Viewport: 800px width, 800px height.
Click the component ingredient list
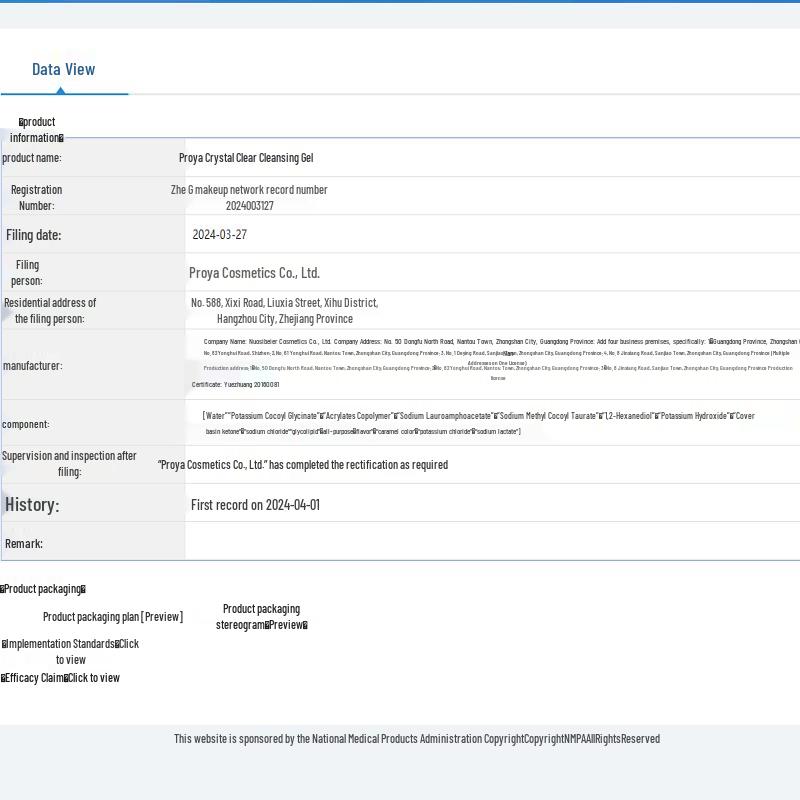point(478,423)
